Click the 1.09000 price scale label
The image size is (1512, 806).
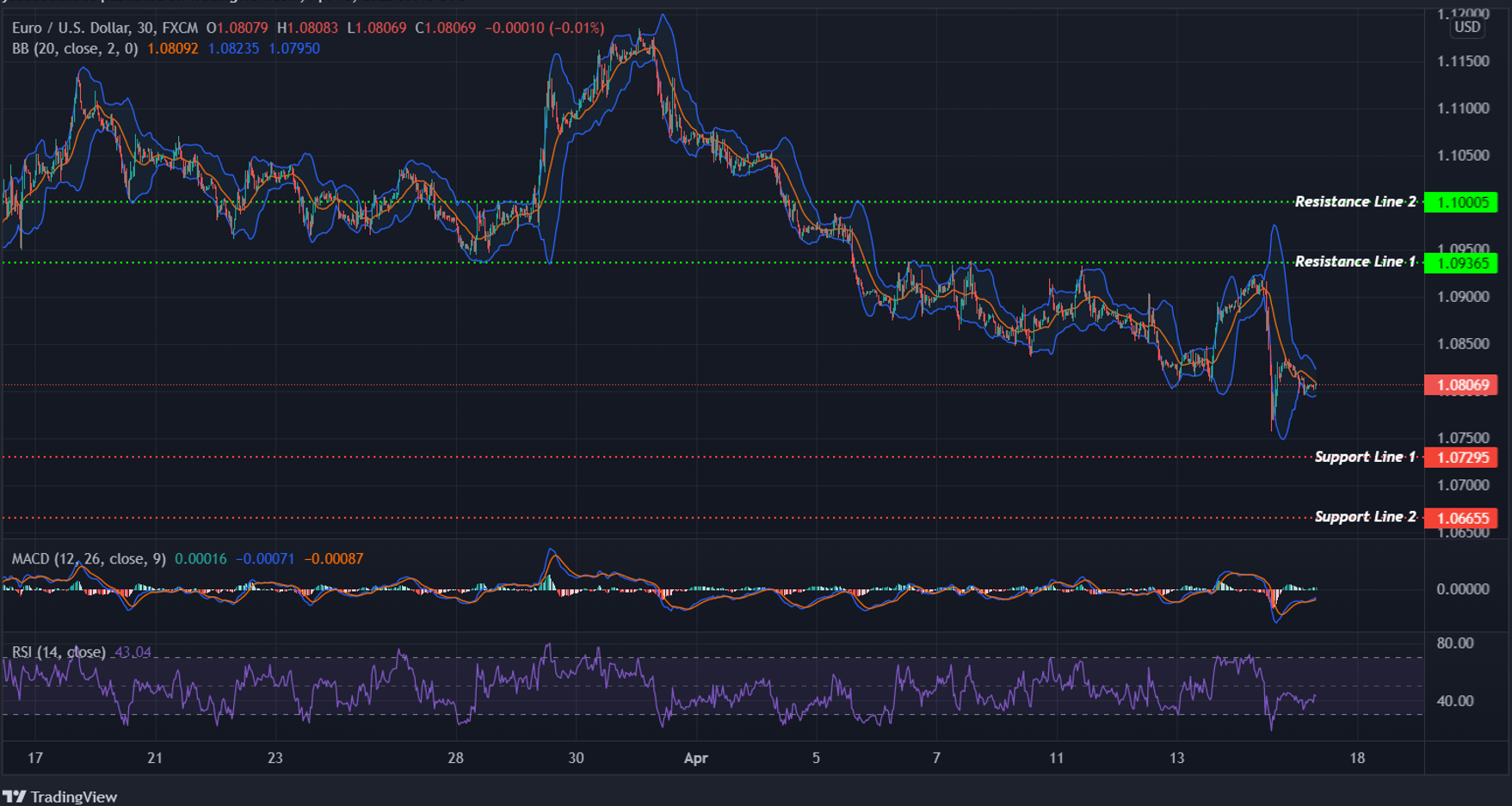click(1463, 297)
